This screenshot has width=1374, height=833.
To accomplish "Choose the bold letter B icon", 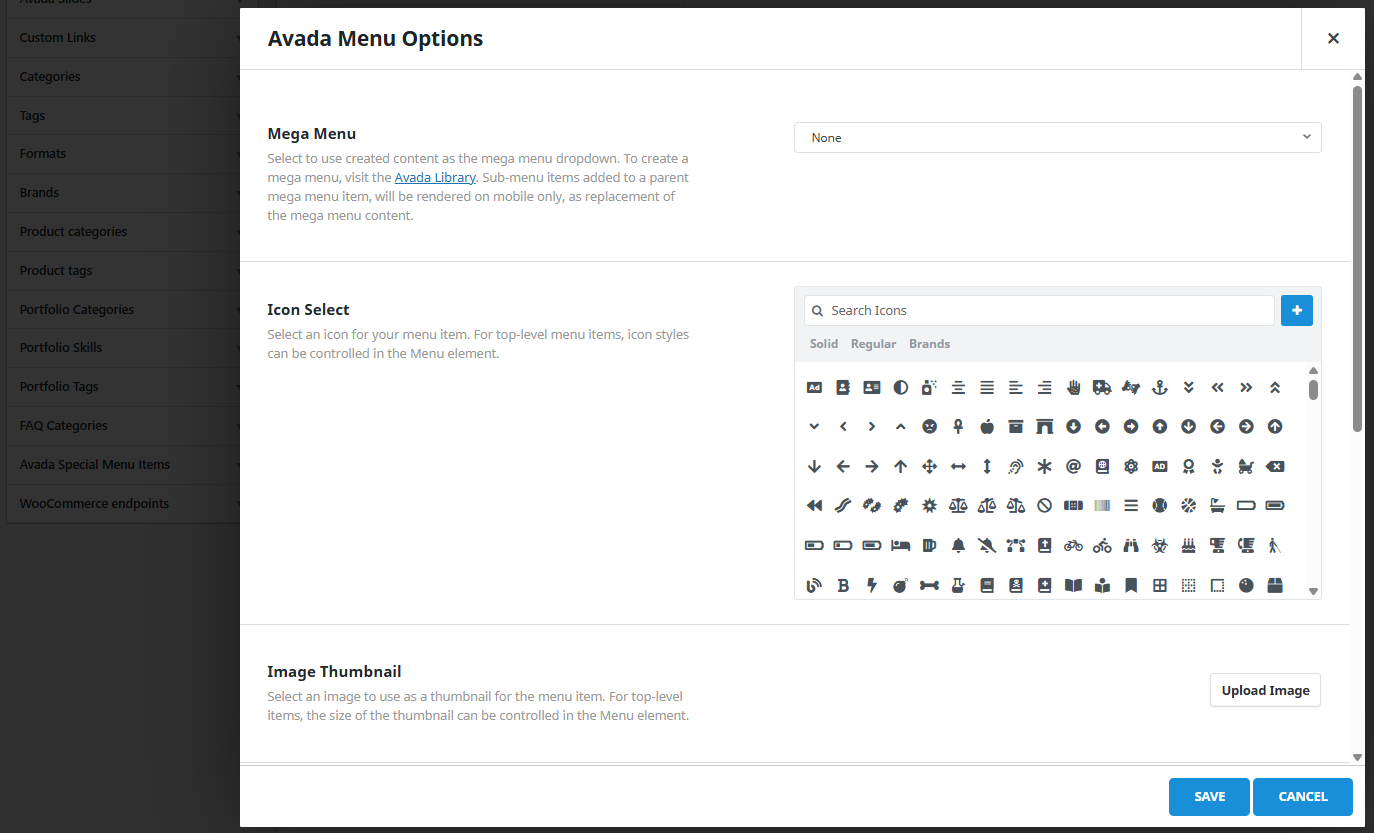I will (843, 585).
